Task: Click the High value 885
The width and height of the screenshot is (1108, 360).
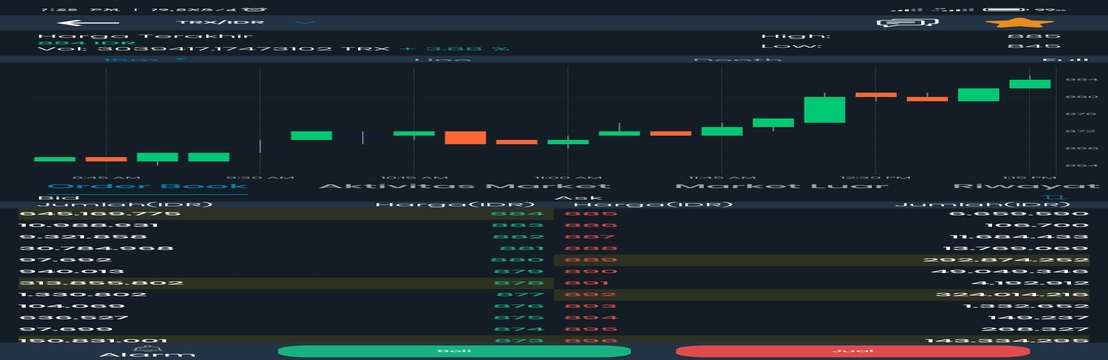Action: coord(1034,36)
